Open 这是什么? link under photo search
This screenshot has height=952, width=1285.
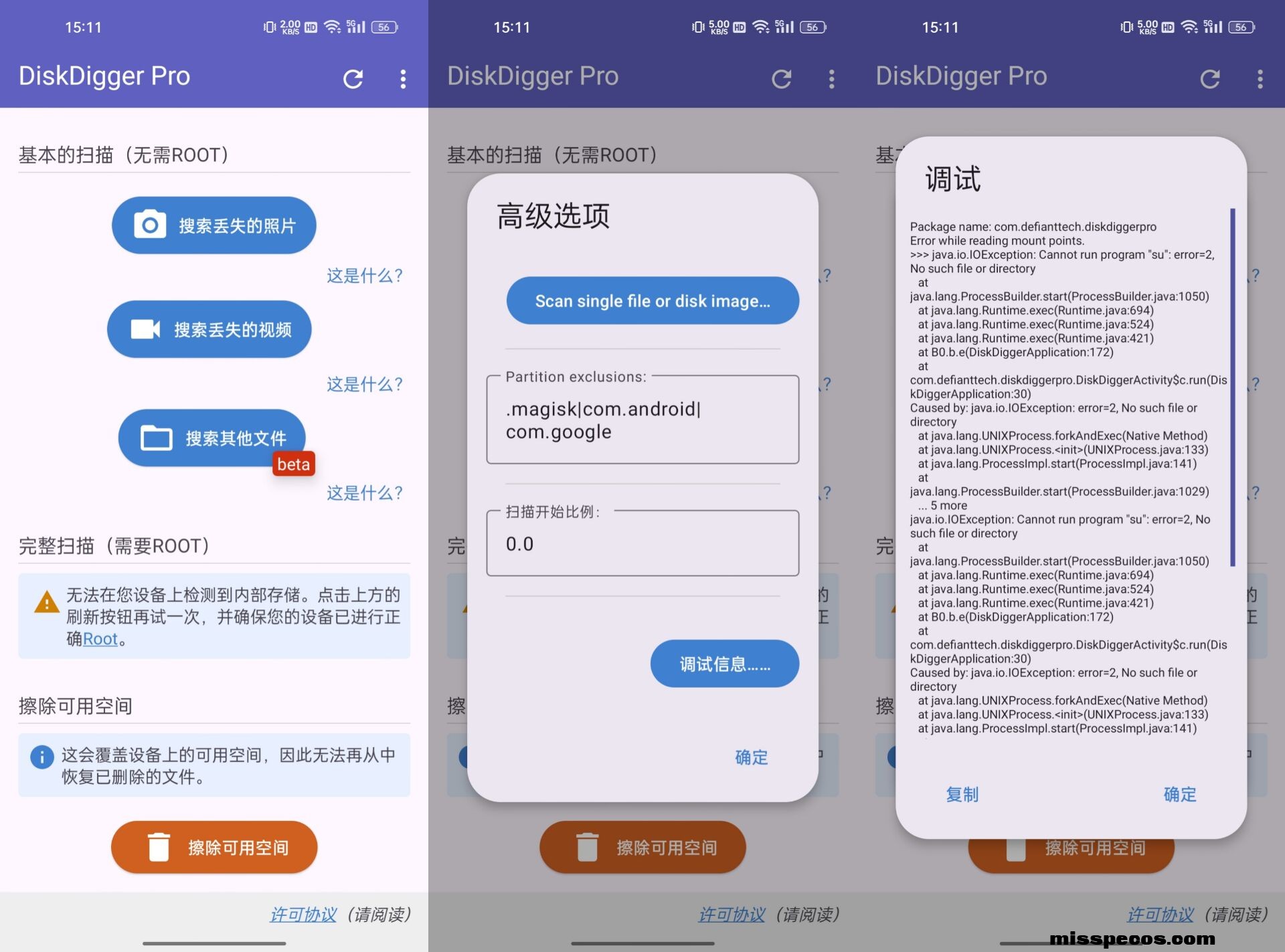point(365,275)
